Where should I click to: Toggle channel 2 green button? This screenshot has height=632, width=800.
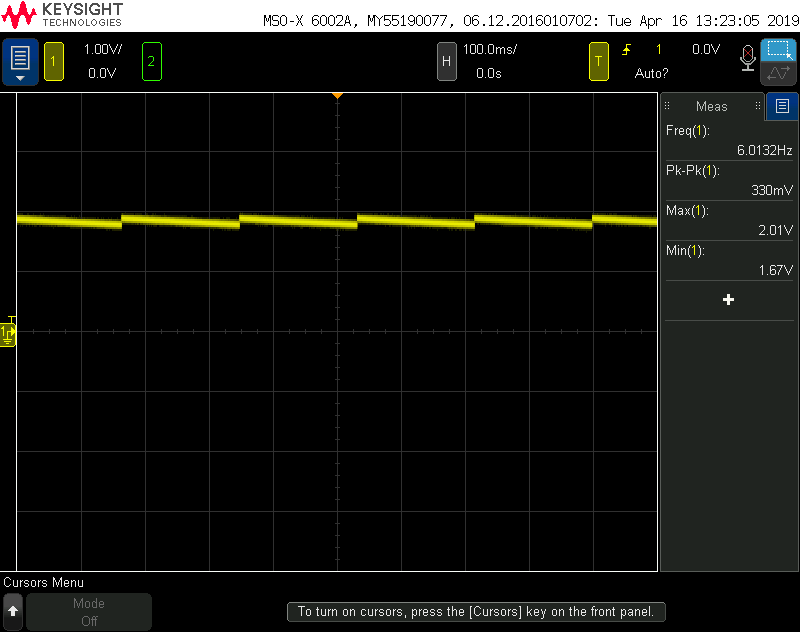(x=152, y=62)
